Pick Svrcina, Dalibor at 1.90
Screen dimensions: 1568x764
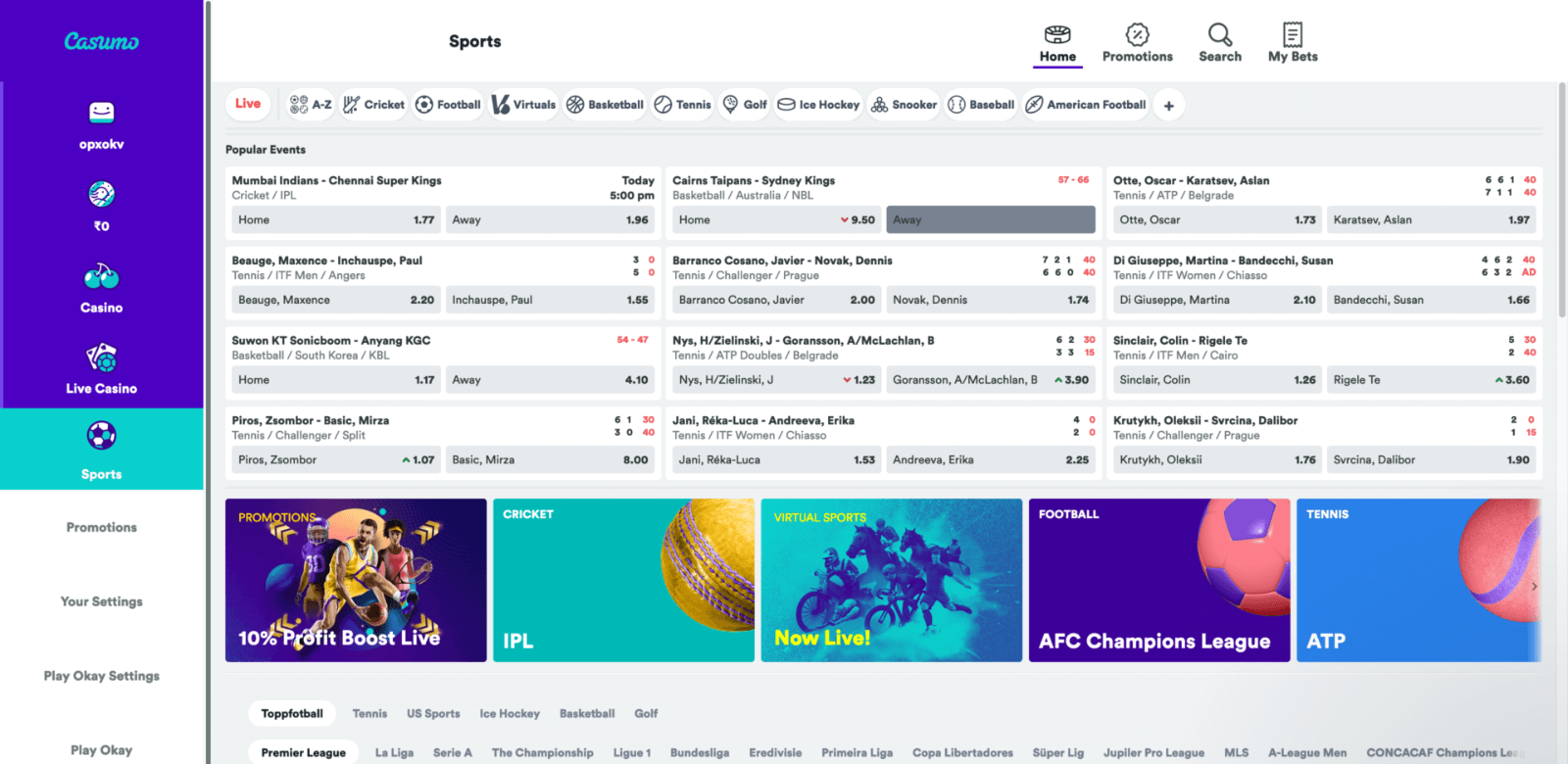pyautogui.click(x=1432, y=459)
